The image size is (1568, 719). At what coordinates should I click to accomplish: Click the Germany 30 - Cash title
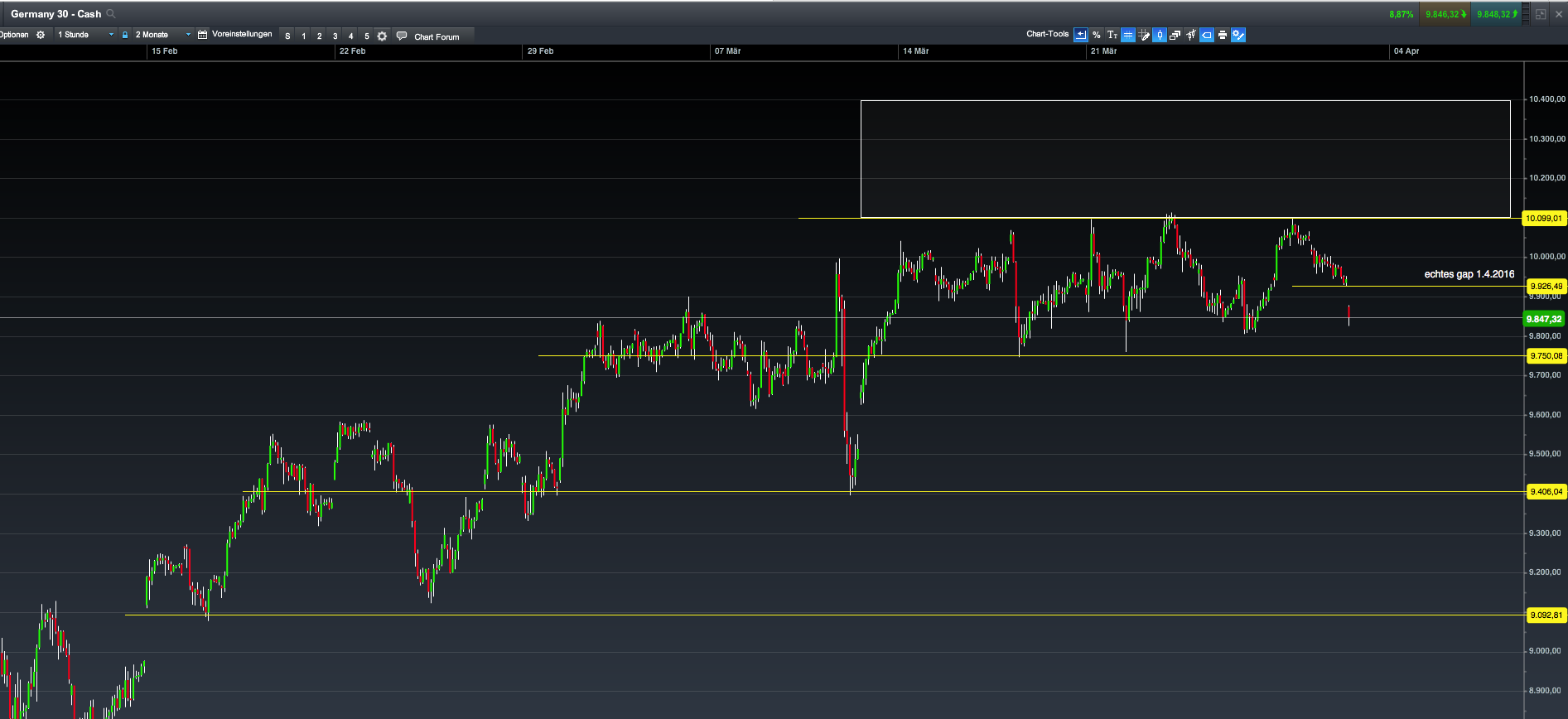coord(55,14)
